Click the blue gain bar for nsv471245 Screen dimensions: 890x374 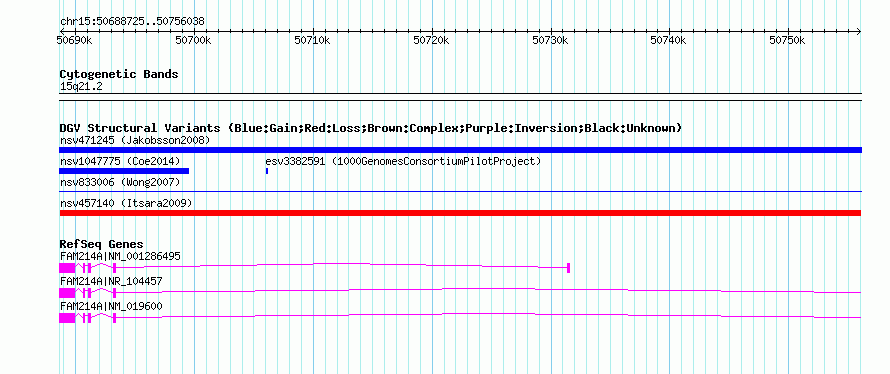coord(460,150)
